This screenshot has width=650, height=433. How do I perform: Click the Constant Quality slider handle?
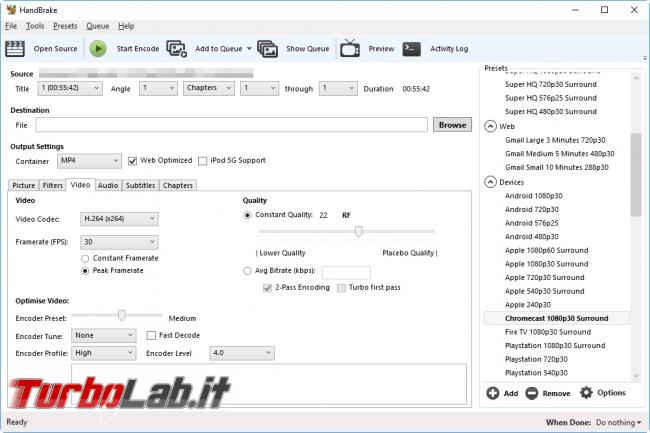point(359,232)
